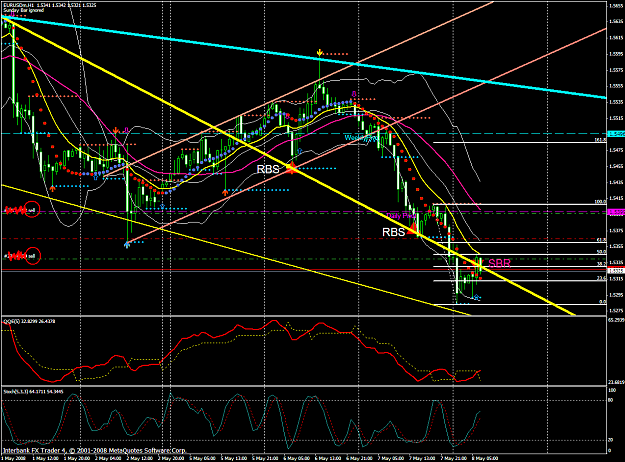Click the 1.5375 price axis label
Viewport: 625px width, 462px height.
click(x=616, y=230)
